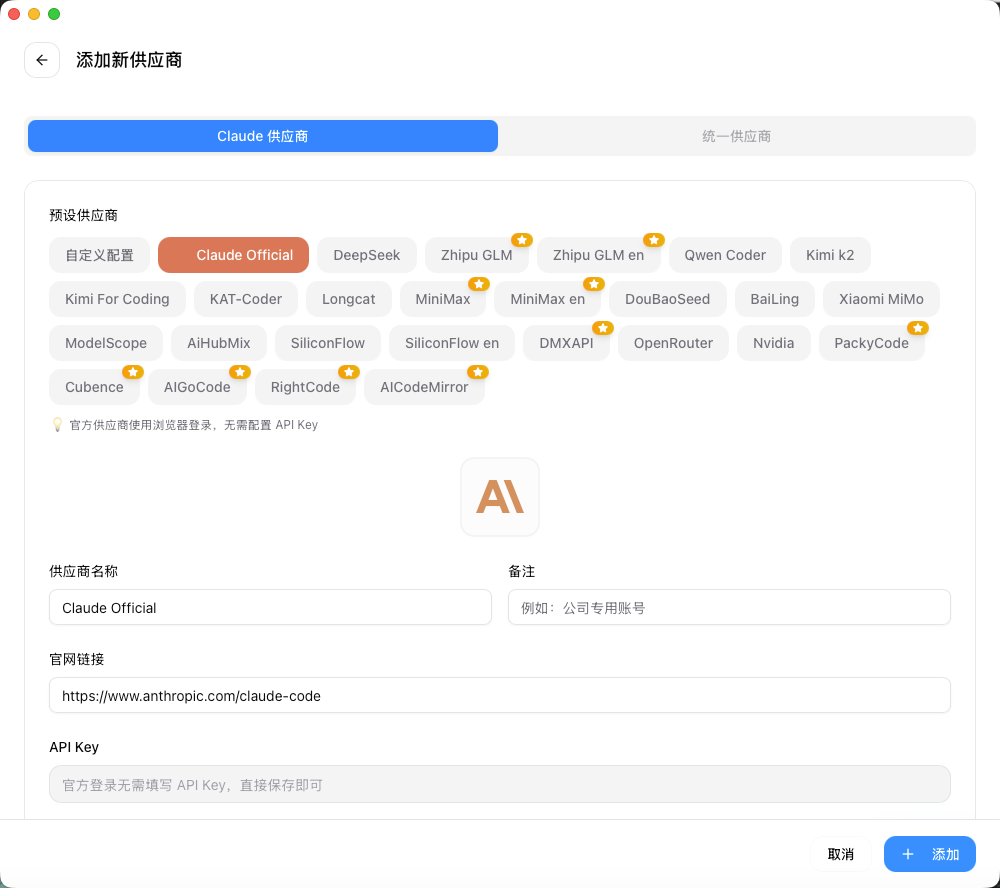Choose the AIGoCode preset
Screen dimensions: 1000x888
coord(197,387)
